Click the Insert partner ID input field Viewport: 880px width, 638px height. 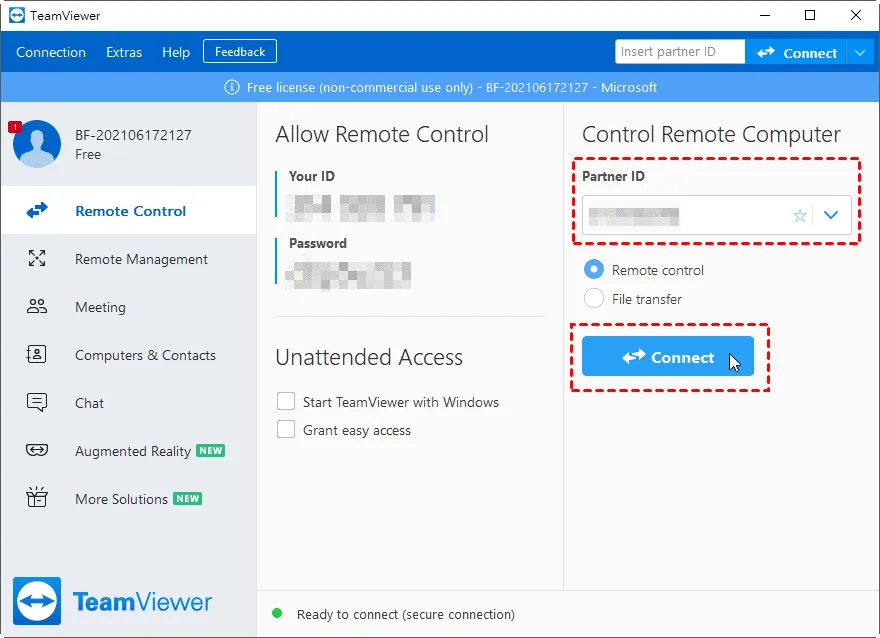680,51
